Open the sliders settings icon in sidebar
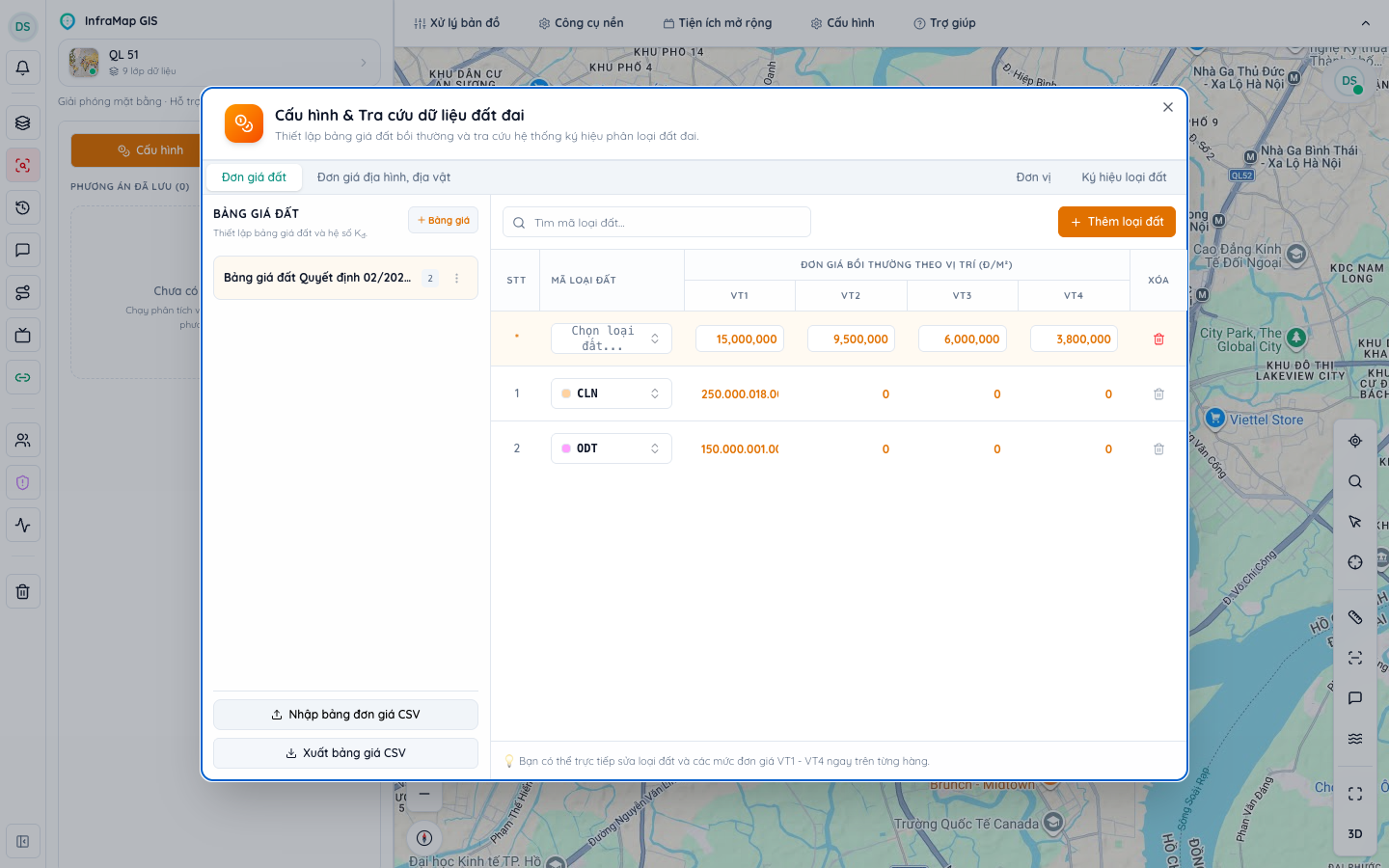Screen dimensions: 1389x868 pos(23,292)
